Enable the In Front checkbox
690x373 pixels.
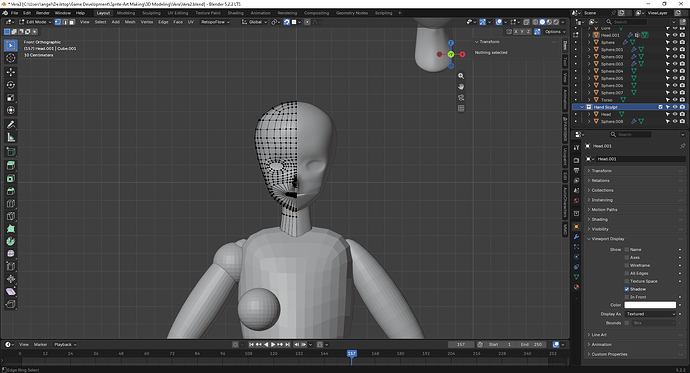[x=627, y=297]
